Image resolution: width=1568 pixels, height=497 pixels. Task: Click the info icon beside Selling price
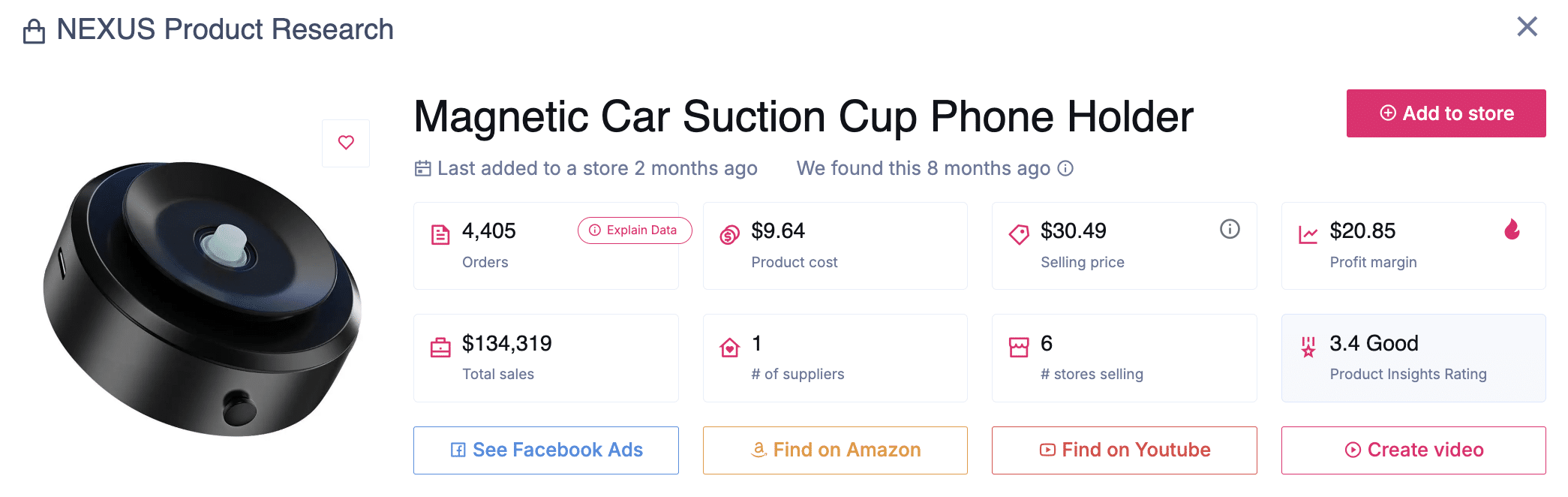point(1230,229)
